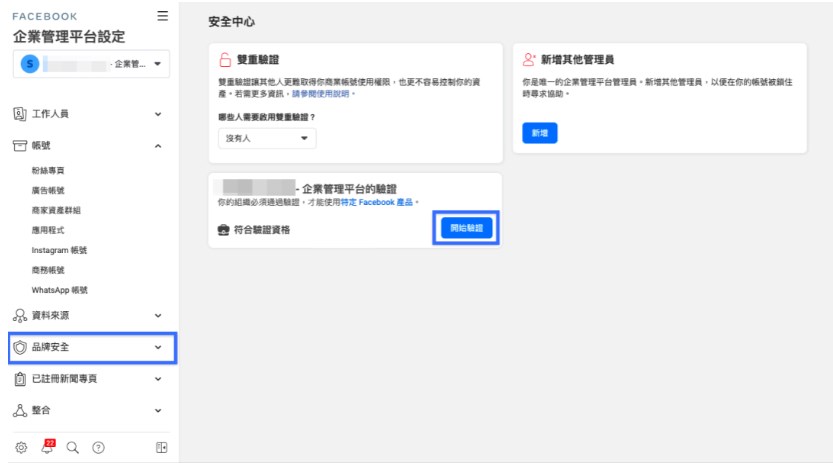Screen dimensions: 833x463
Task: Open the business account selector dropdown
Action: point(91,64)
